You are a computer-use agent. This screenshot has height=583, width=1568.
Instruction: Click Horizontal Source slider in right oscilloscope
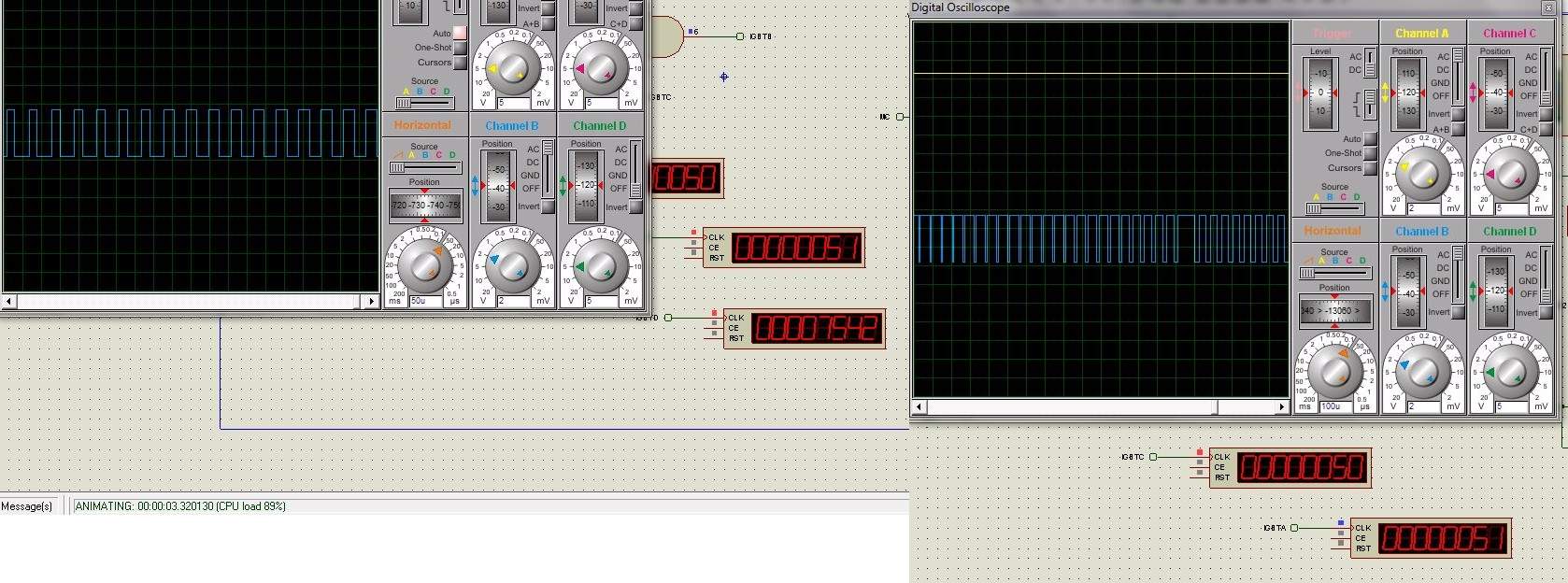pyautogui.click(x=1334, y=273)
